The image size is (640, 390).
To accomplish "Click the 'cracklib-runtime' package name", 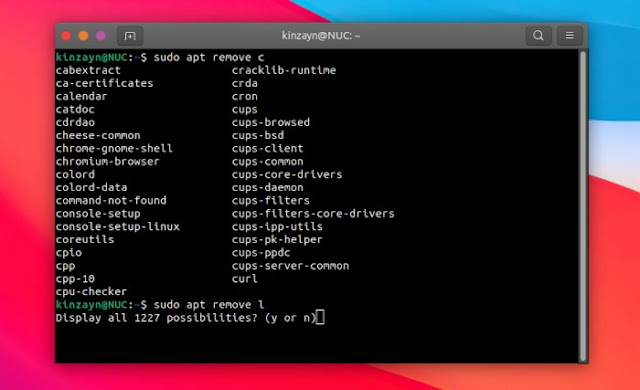I will click(x=284, y=70).
